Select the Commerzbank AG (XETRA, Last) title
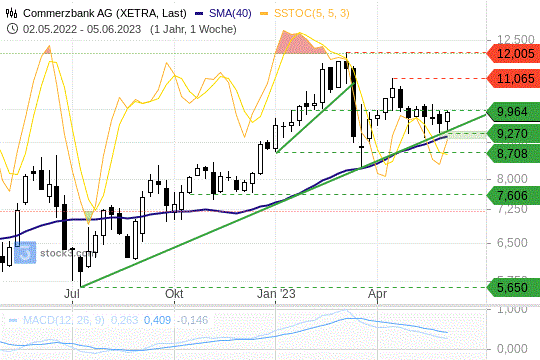 point(105,13)
